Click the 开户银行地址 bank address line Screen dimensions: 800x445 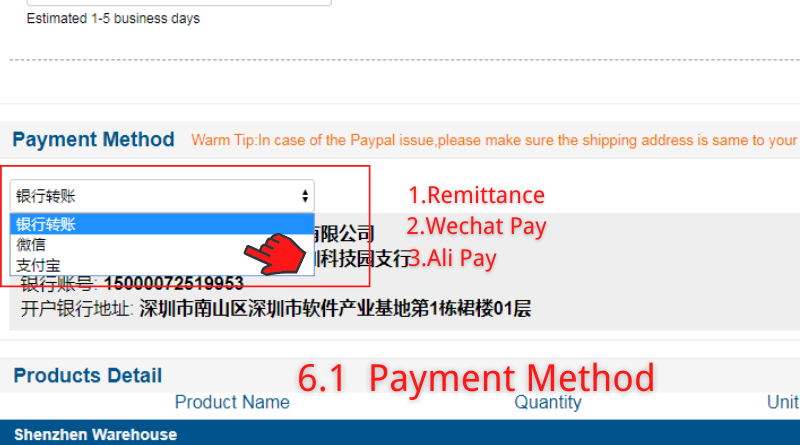[276, 309]
